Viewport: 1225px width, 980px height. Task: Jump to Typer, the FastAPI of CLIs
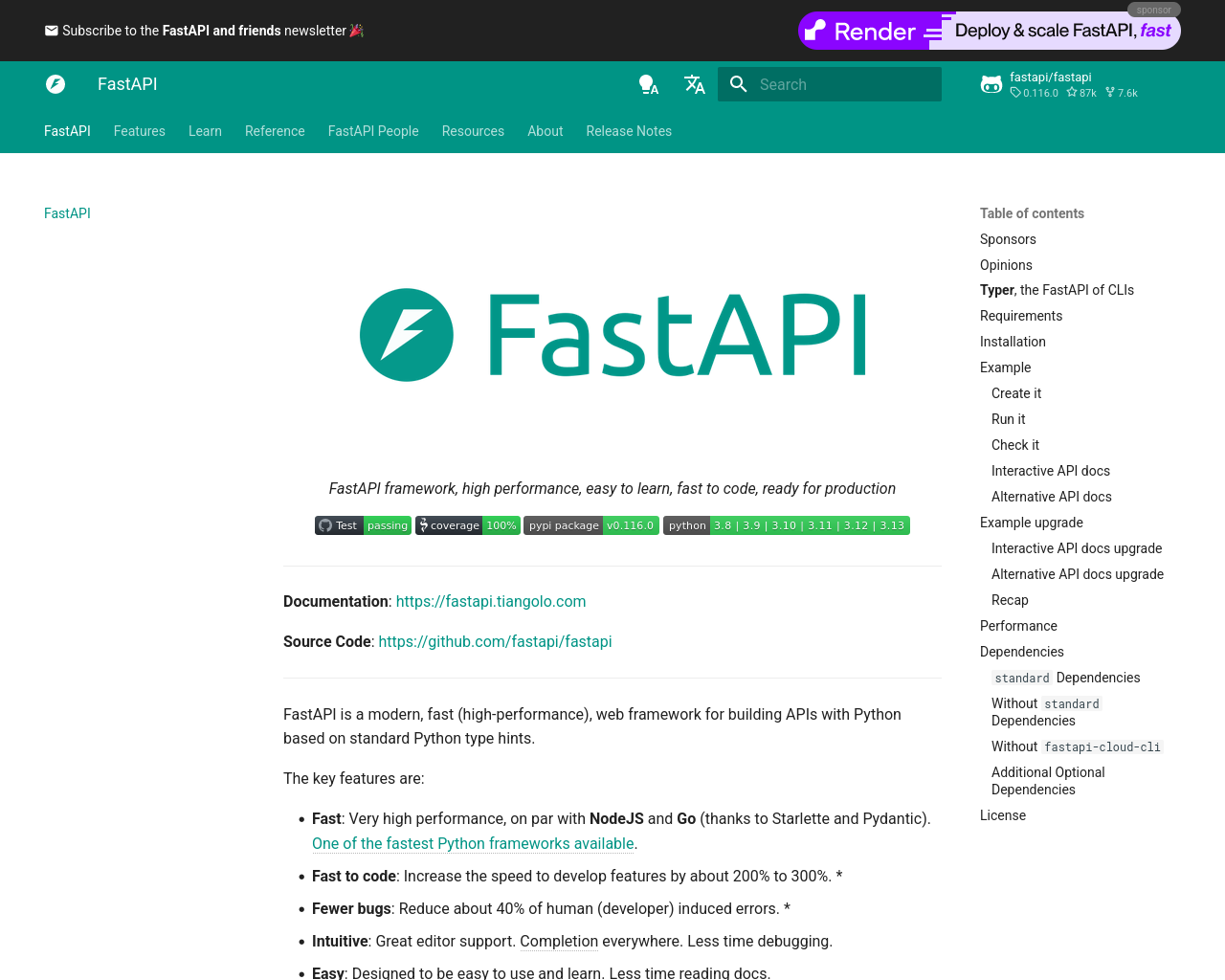[x=1057, y=290]
